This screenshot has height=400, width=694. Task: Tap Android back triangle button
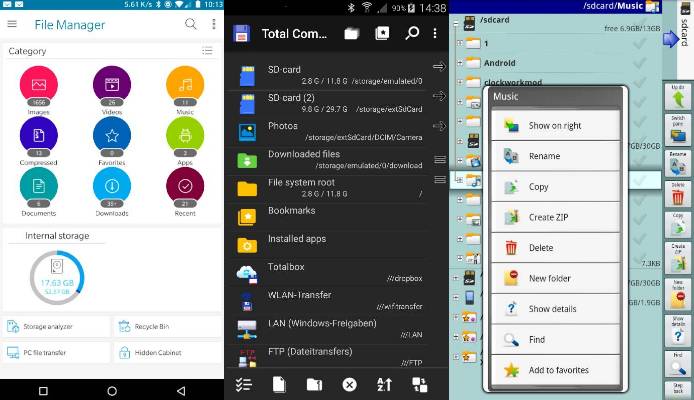181,391
